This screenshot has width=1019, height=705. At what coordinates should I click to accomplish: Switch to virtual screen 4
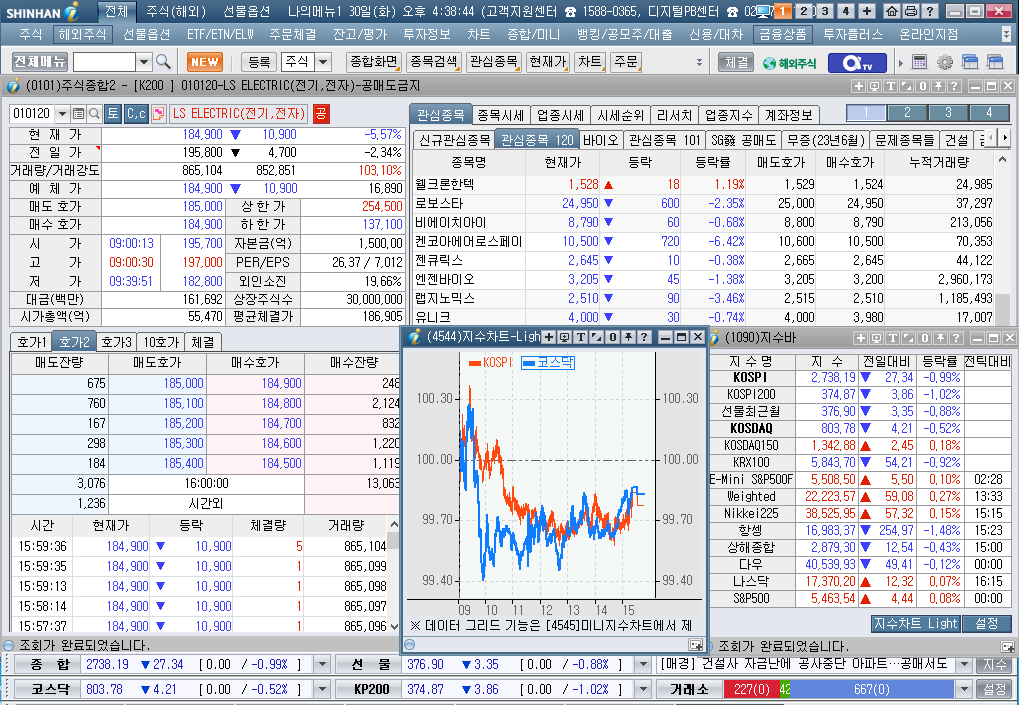coord(846,11)
